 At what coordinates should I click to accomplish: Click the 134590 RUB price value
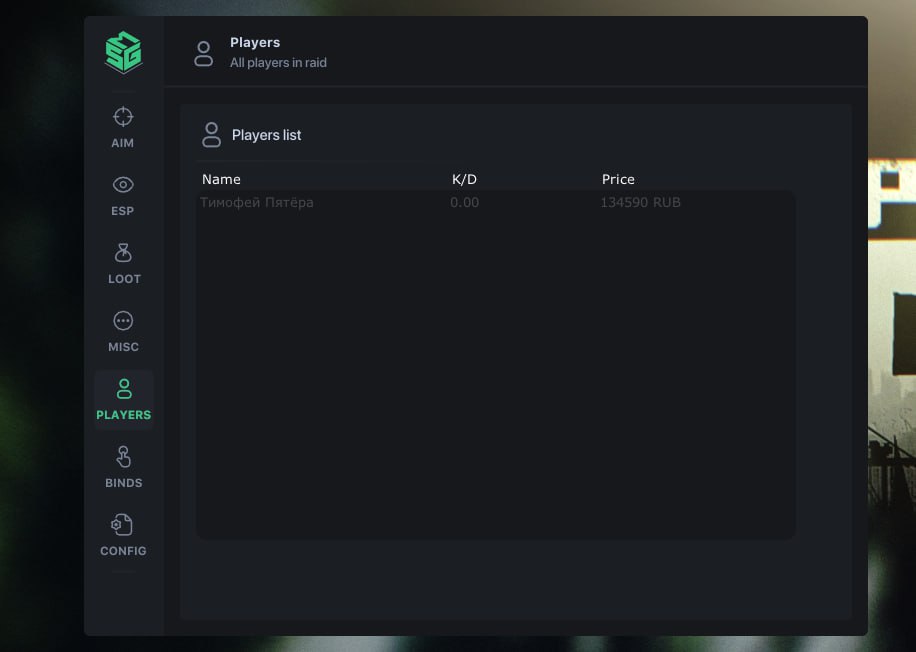(x=640, y=203)
